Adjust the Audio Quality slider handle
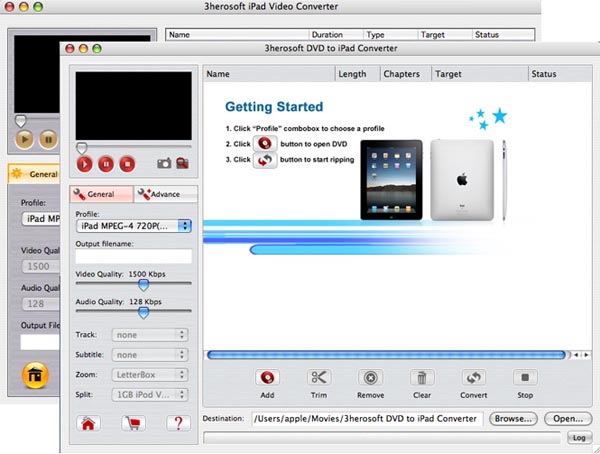The image size is (600, 454). pyautogui.click(x=143, y=313)
